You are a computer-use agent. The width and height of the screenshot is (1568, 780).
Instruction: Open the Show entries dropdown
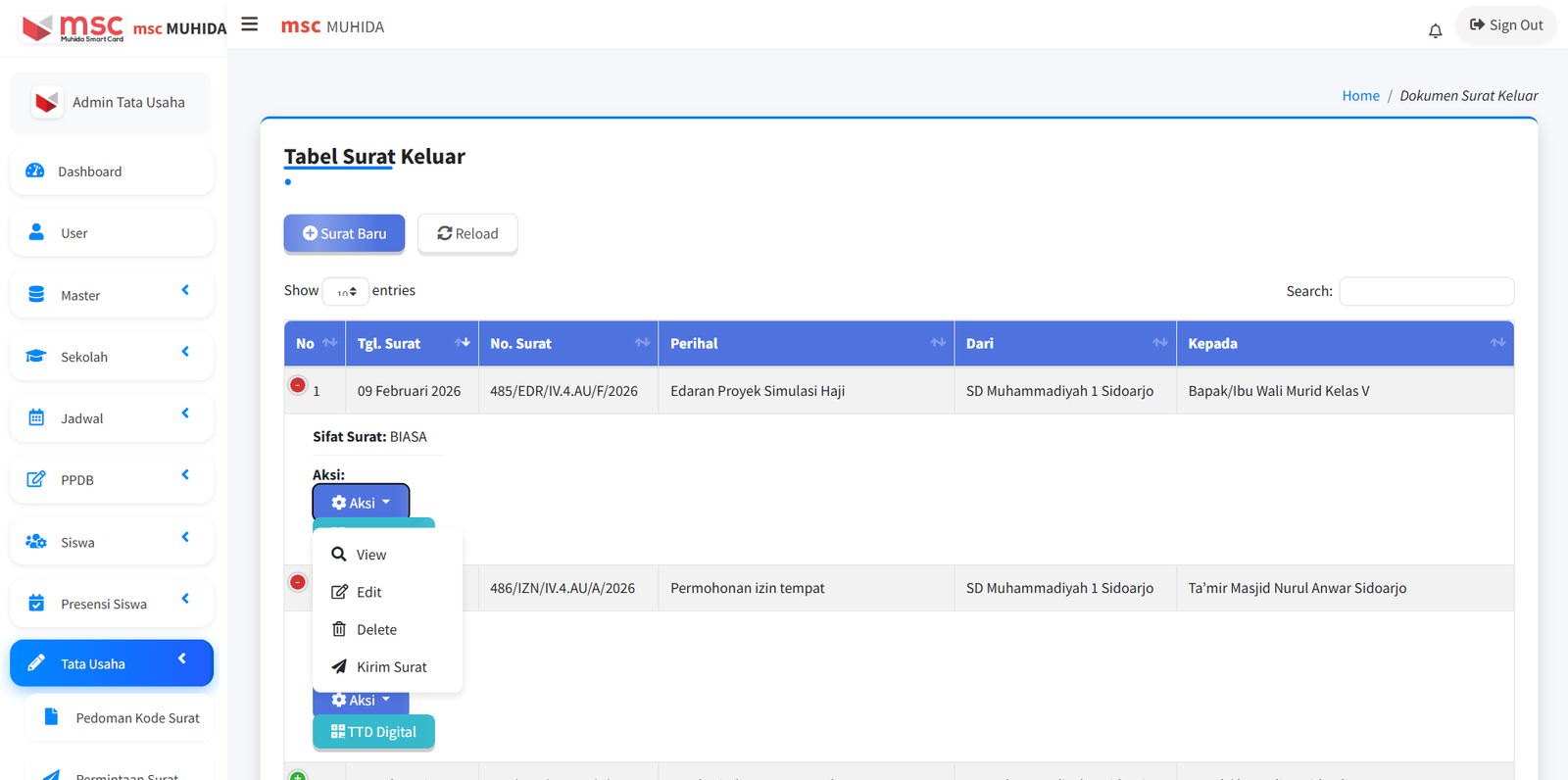point(345,292)
